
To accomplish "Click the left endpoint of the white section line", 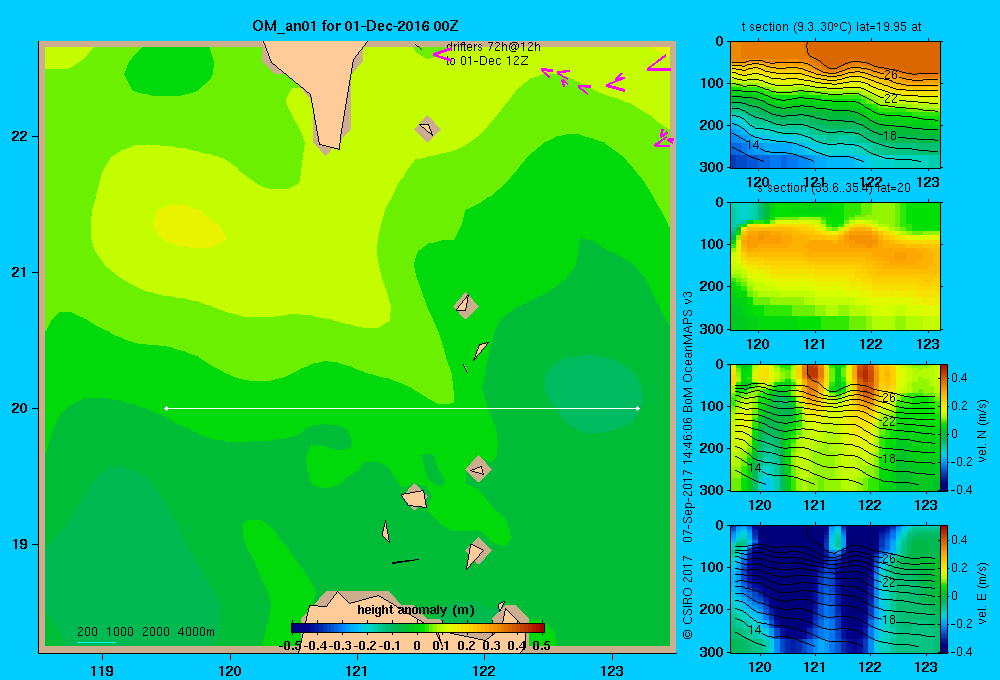I will [166, 408].
